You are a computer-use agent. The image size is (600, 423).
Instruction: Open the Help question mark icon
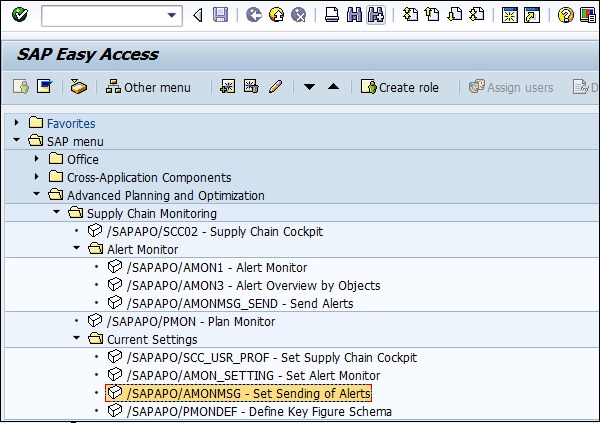(x=566, y=15)
